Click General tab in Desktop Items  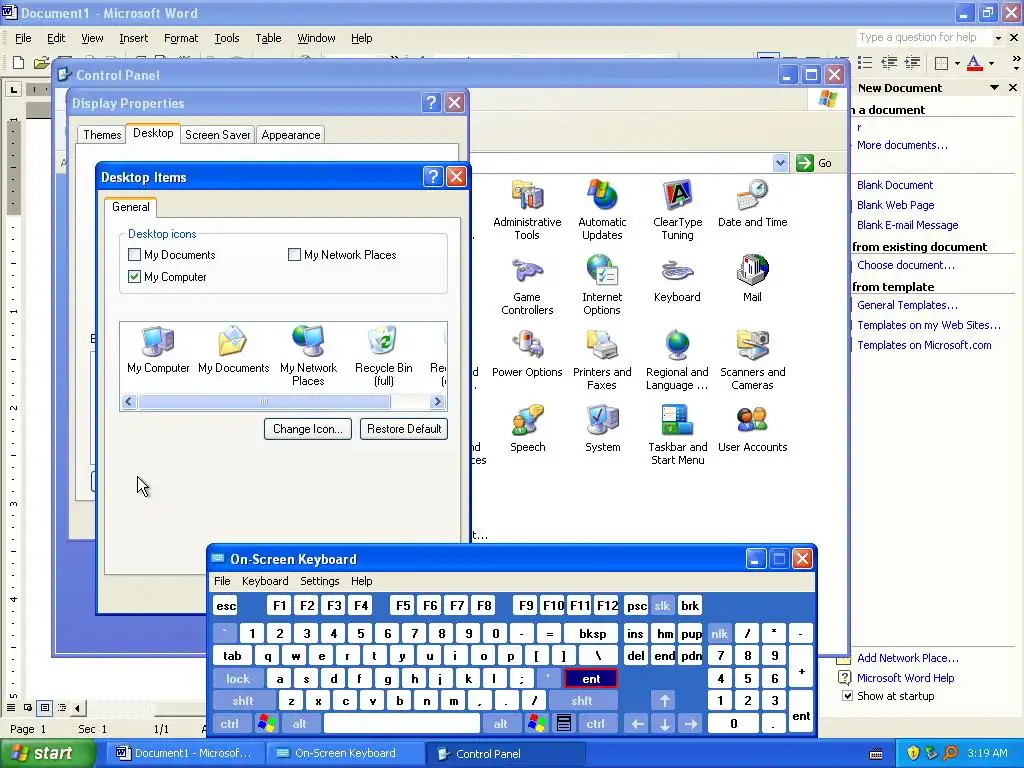131,207
